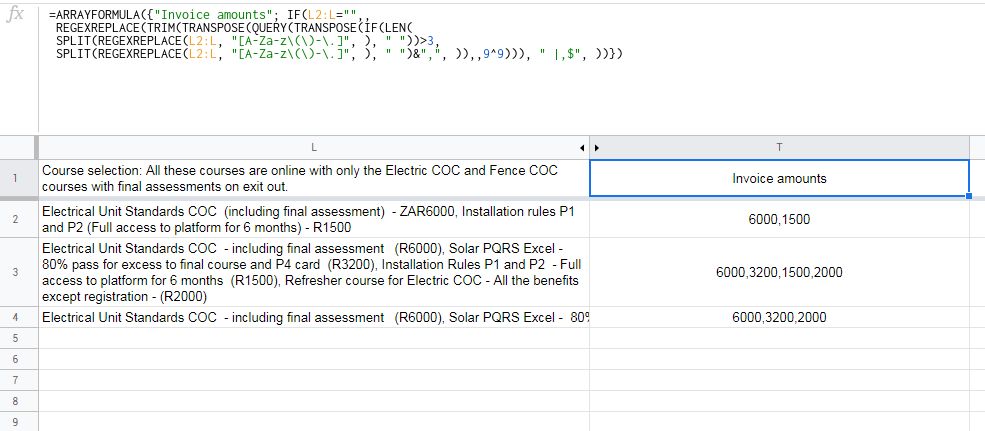Click the "Course selection" header cell
Screen dimensions: 985x431
click(x=313, y=178)
